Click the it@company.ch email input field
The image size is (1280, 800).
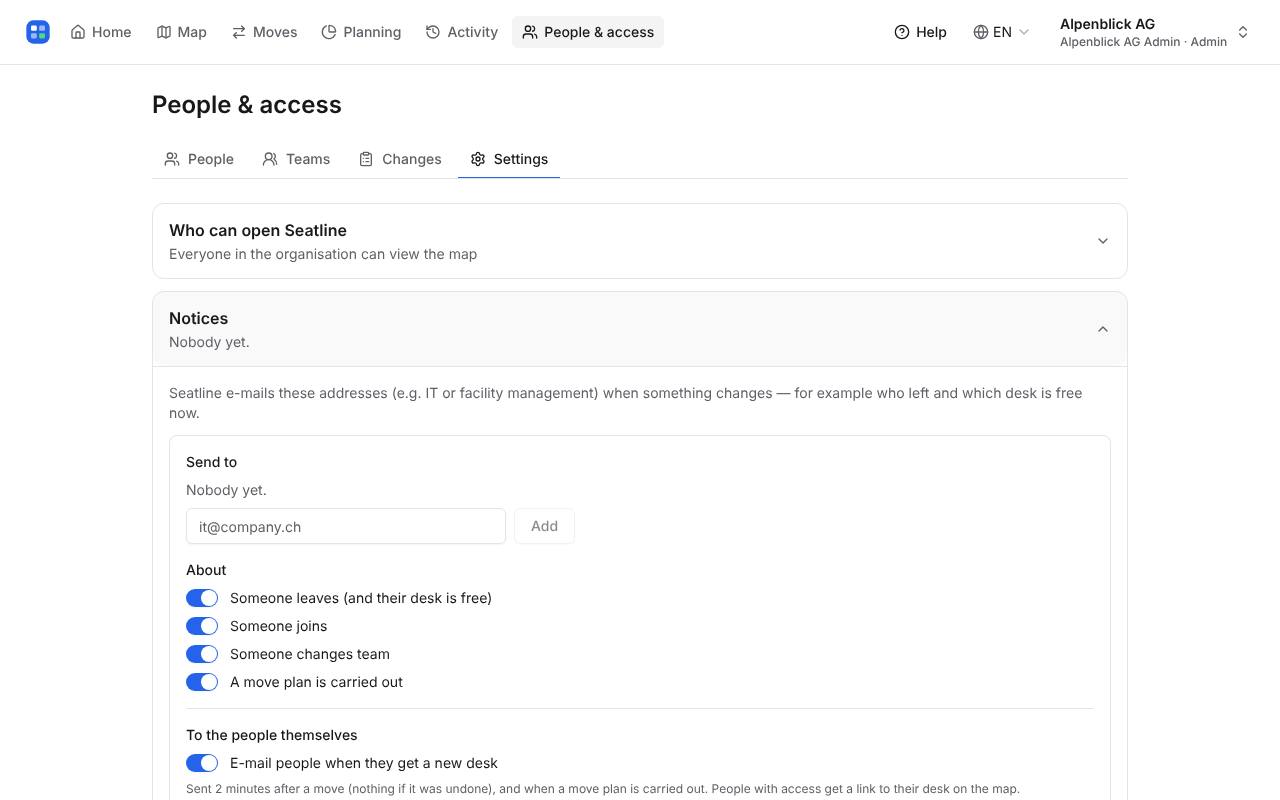346,526
